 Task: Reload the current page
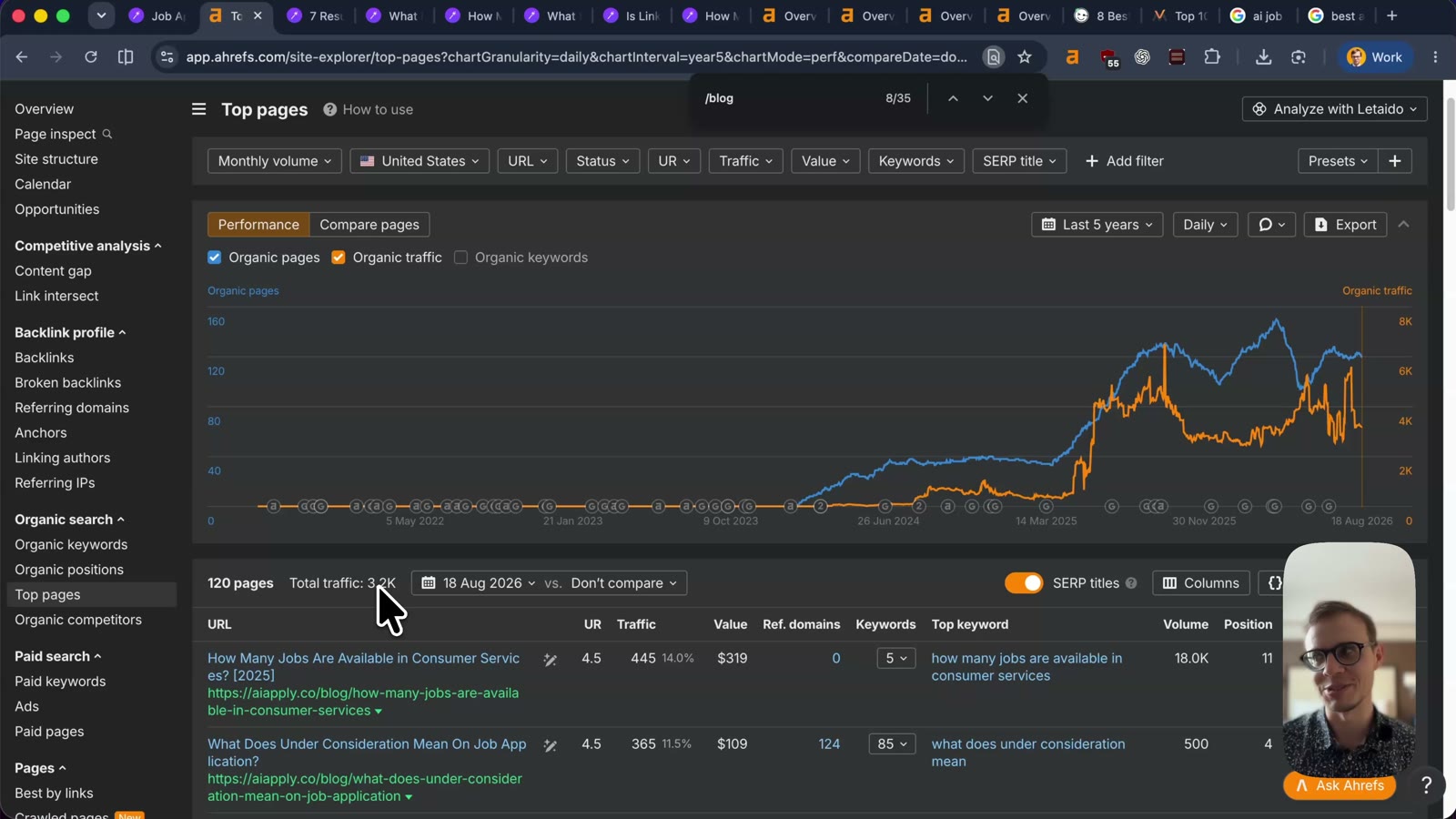tap(91, 57)
